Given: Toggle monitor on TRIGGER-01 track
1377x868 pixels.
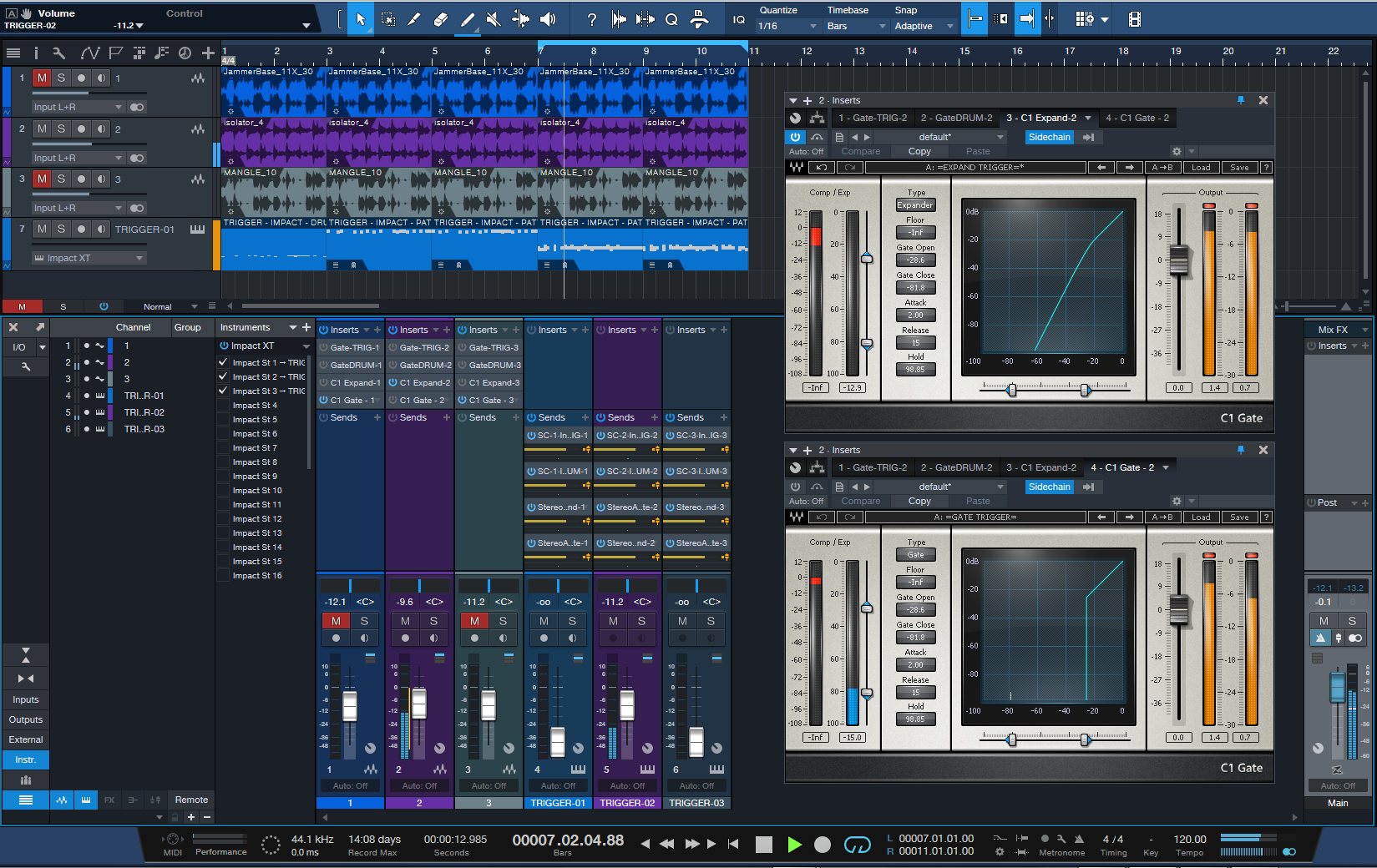Looking at the screenshot, I should tap(101, 229).
